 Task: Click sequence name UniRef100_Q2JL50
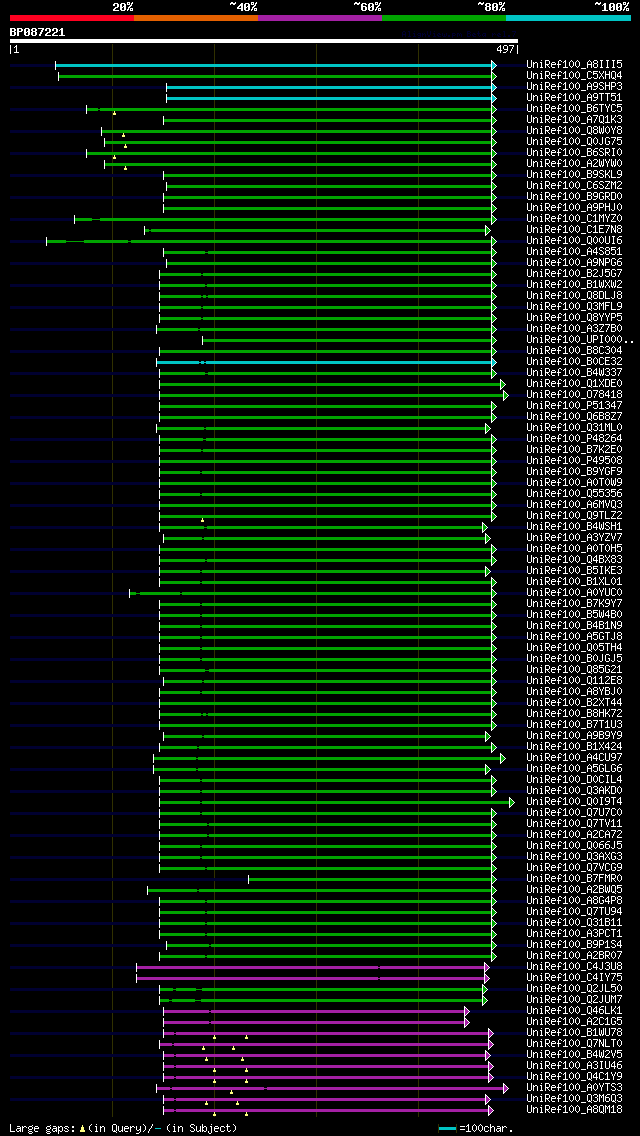(574, 990)
